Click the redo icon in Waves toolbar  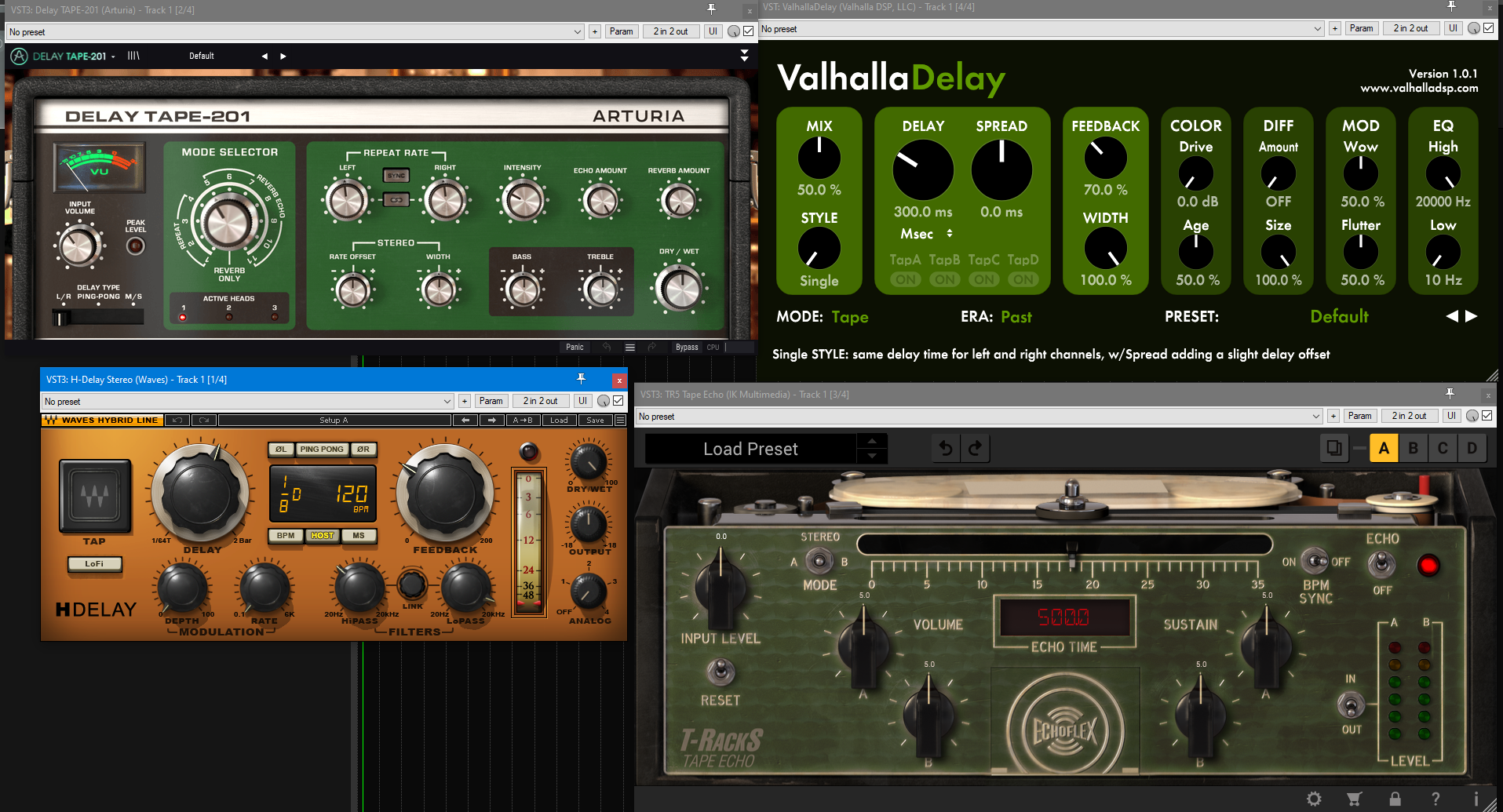point(203,421)
